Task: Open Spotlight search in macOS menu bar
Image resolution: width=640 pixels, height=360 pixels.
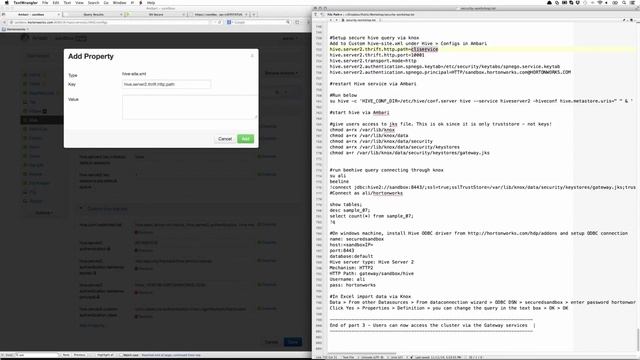Action: [x=624, y=2]
